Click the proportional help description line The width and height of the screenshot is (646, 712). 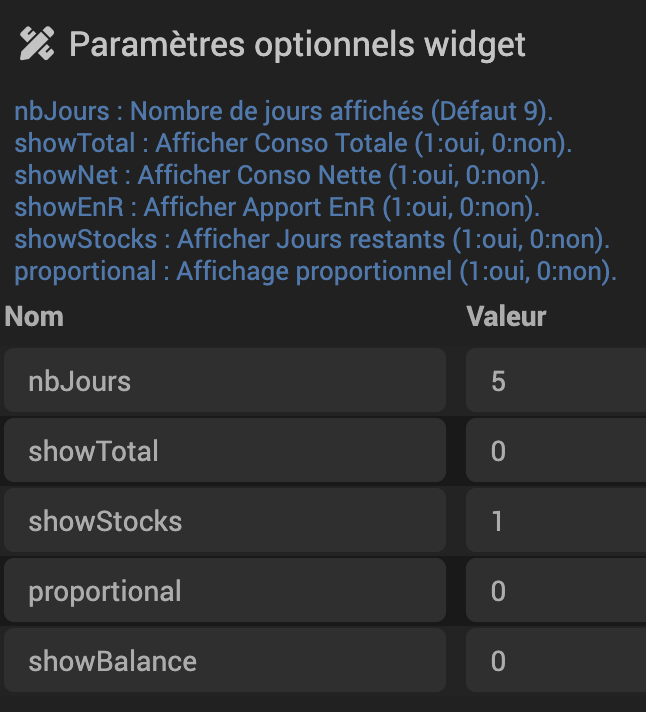(x=315, y=271)
